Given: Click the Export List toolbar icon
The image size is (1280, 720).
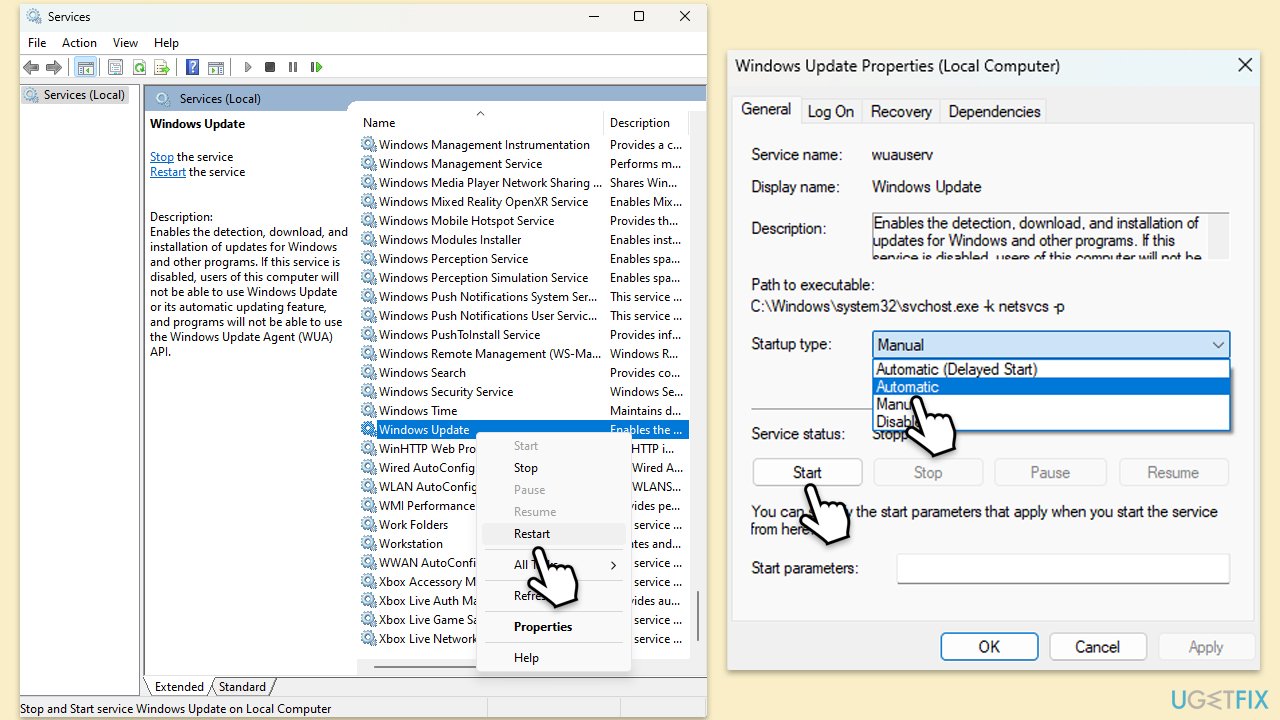Looking at the screenshot, I should tap(162, 67).
